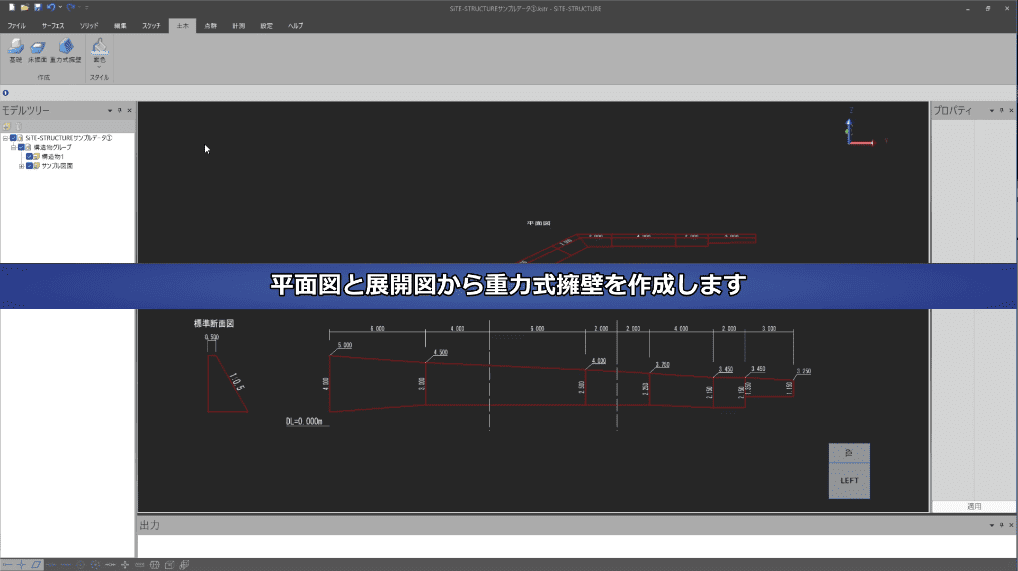Image resolution: width=1018 pixels, height=571 pixels.
Task: Close the プロパティ panel
Action: pyautogui.click(x=1011, y=110)
